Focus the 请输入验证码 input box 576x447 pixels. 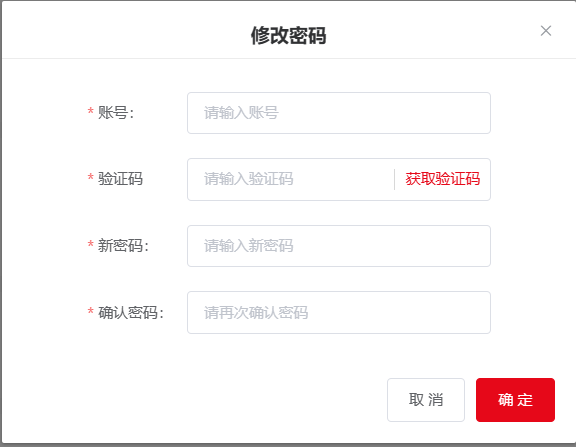[x=291, y=179]
